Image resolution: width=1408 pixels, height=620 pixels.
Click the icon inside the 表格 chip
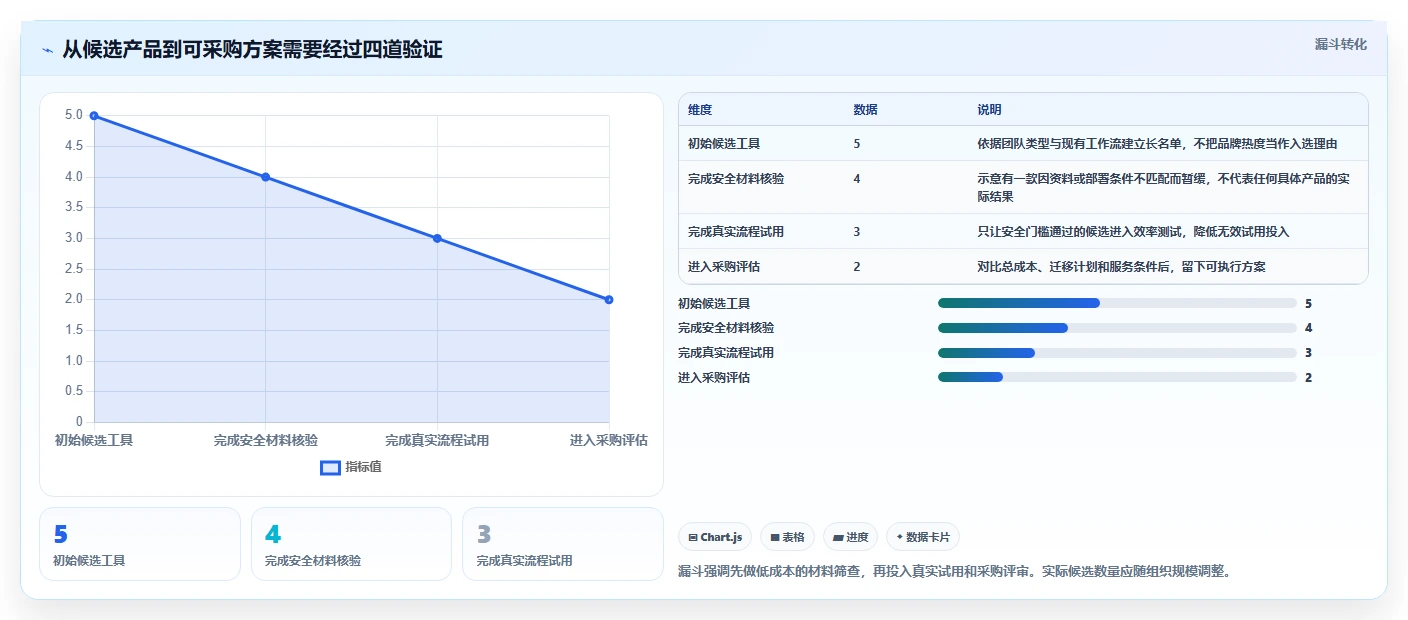774,538
